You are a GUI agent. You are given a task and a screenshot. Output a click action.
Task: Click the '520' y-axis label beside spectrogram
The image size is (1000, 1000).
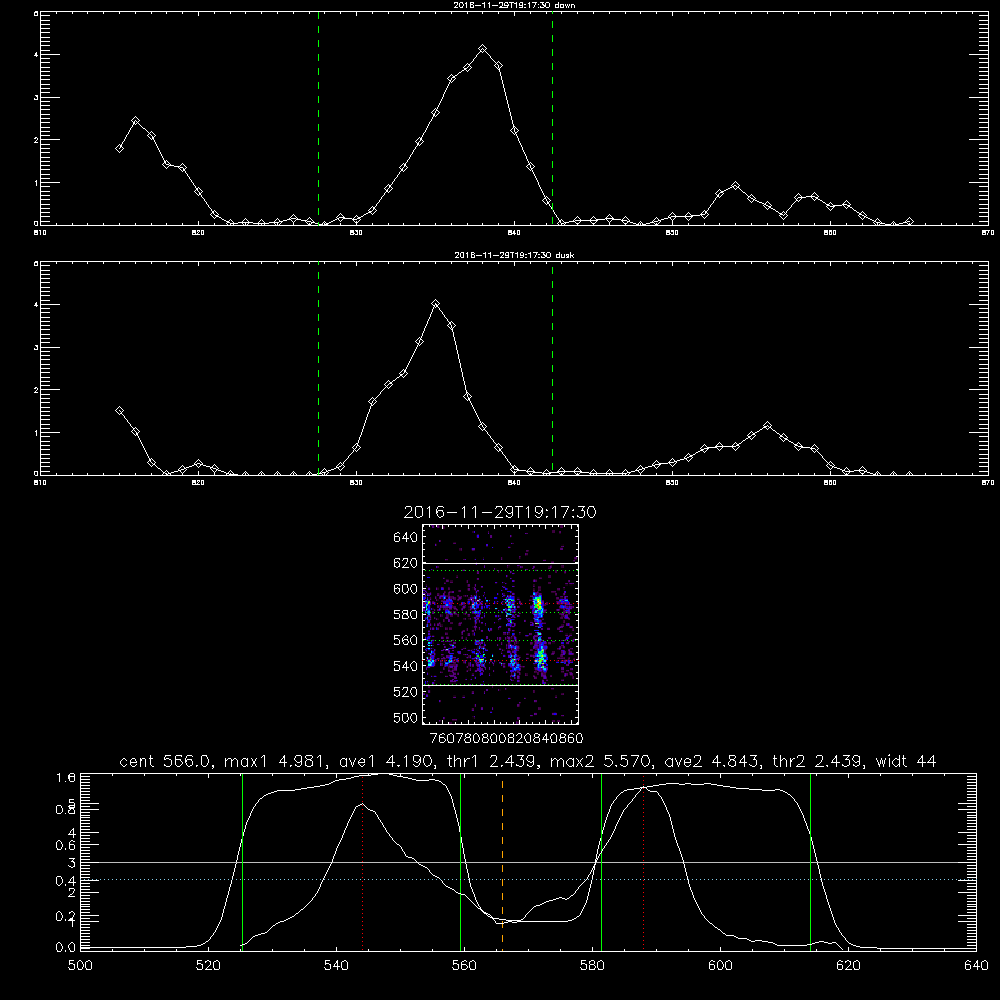coord(406,692)
